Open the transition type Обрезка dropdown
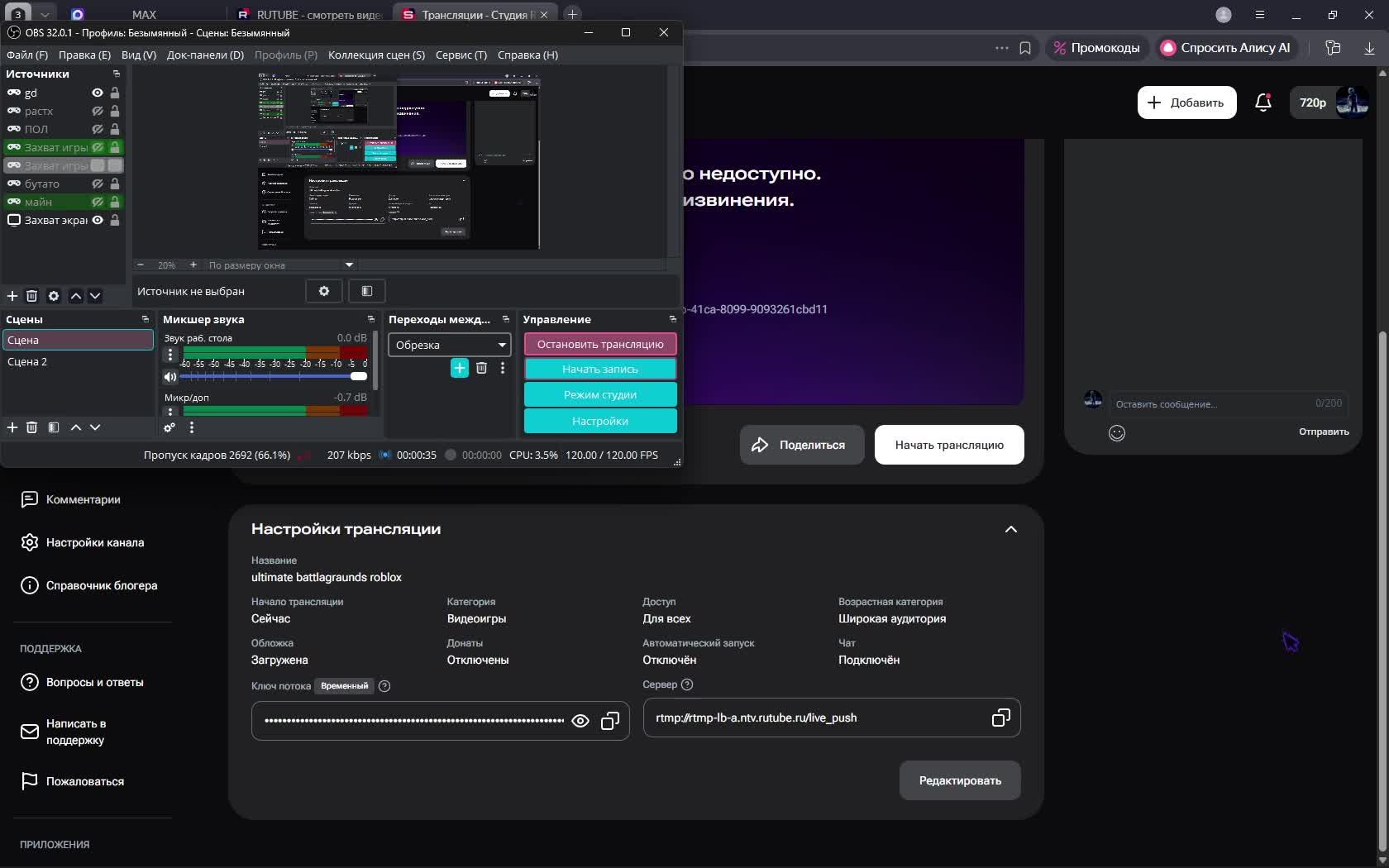This screenshot has width=1389, height=868. pyautogui.click(x=450, y=345)
